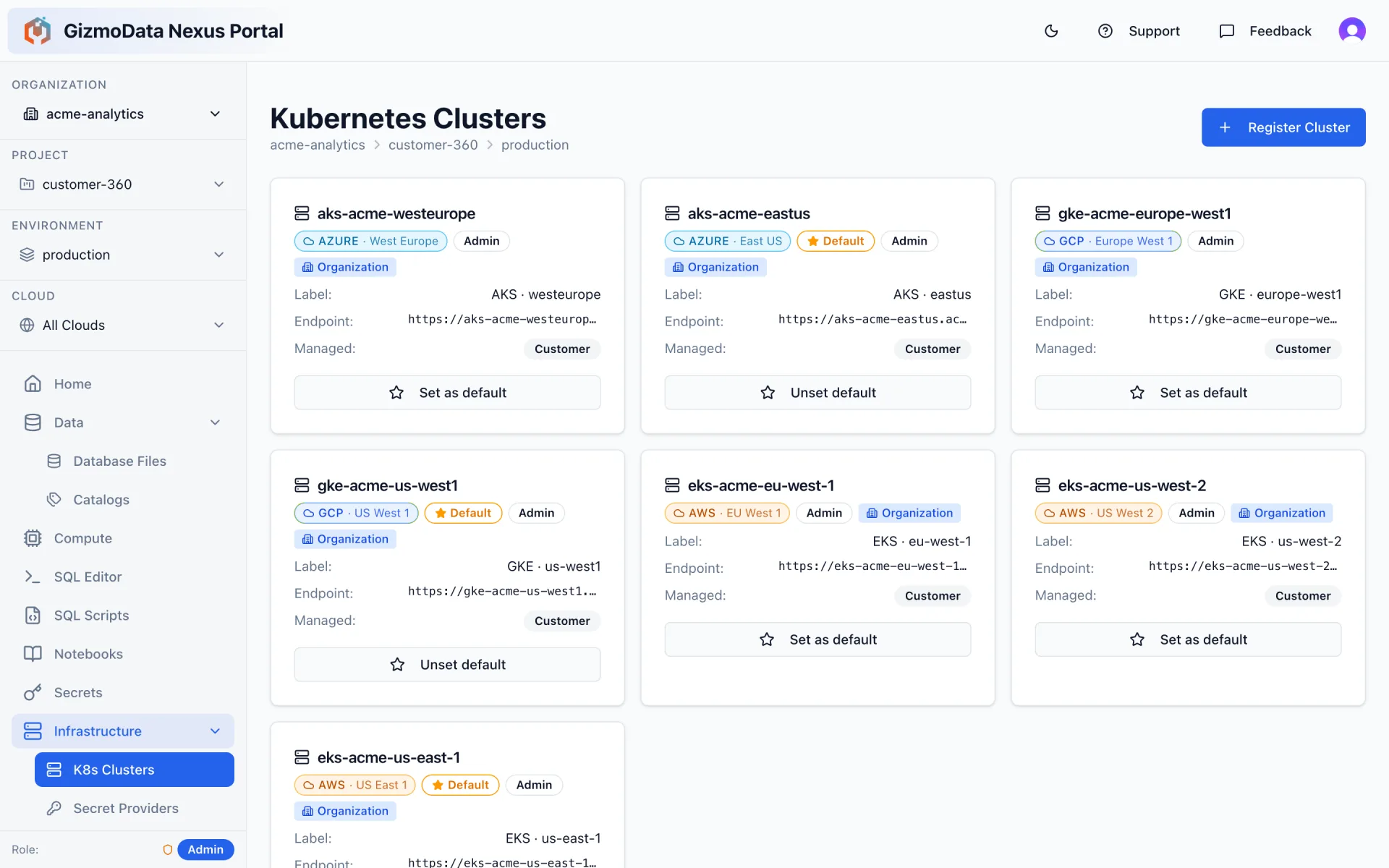Image resolution: width=1389 pixels, height=868 pixels.
Task: Open the customer-360 project dropdown
Action: 123,184
